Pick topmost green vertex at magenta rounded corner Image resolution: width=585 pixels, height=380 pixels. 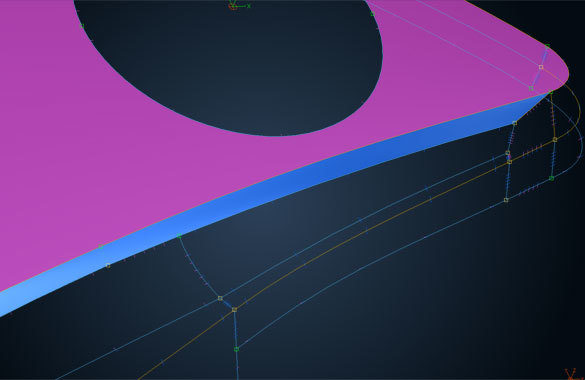[x=547, y=46]
